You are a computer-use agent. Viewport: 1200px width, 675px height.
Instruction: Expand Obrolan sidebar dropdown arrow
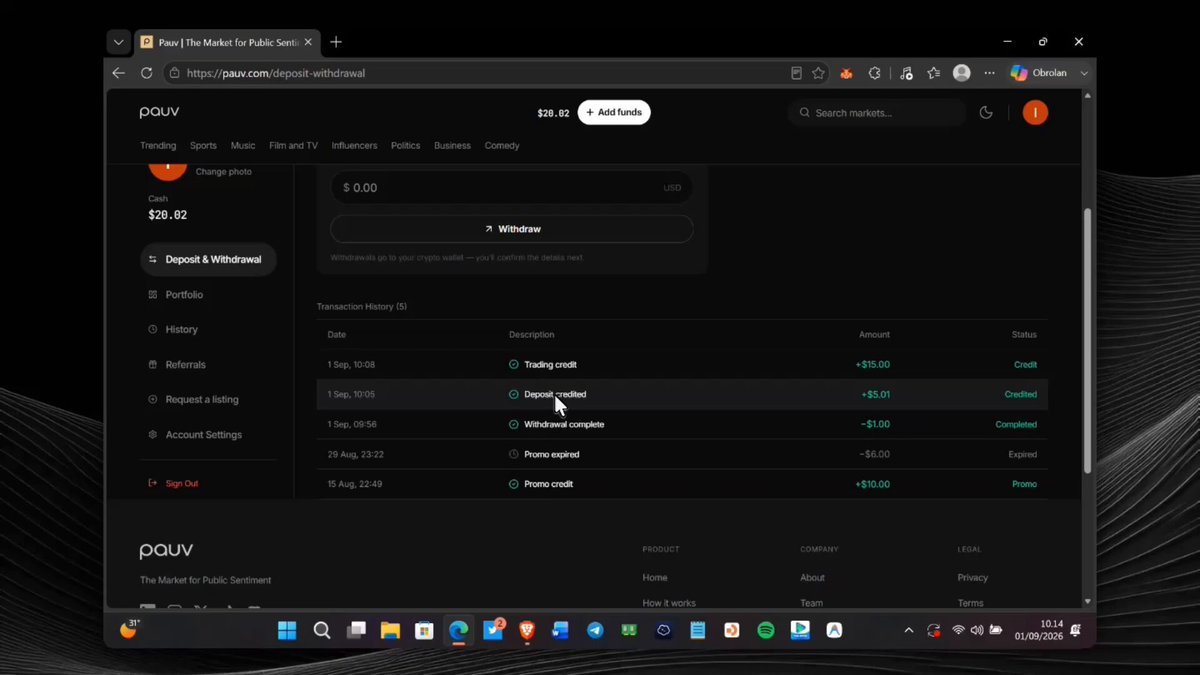1085,73
